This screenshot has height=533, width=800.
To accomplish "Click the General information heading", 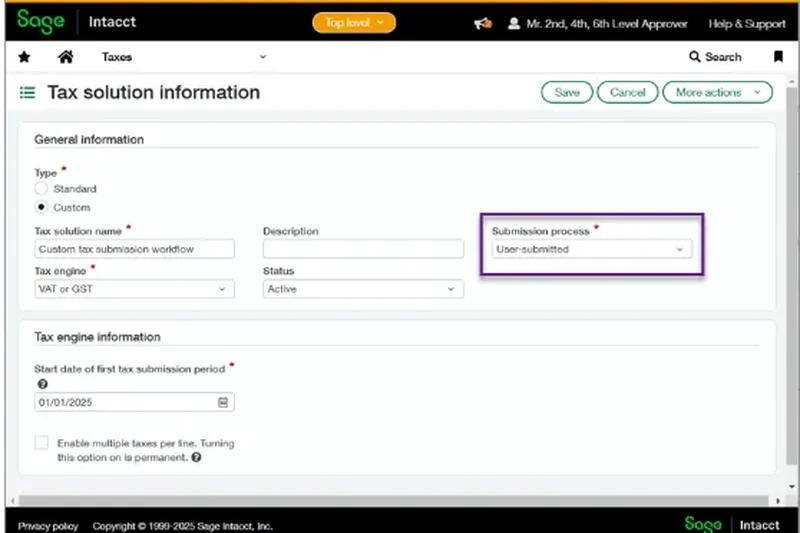I will tap(89, 139).
